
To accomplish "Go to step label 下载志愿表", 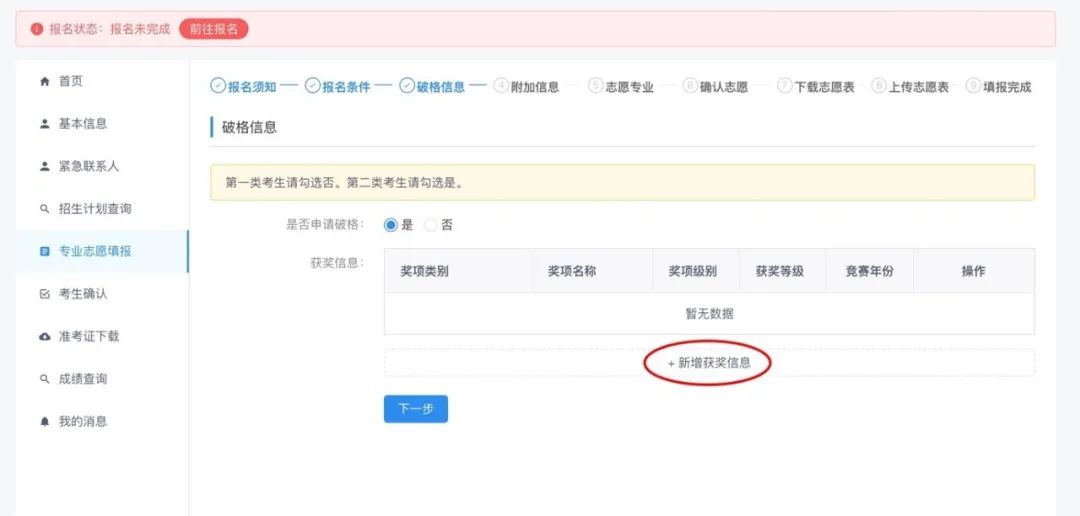I will pyautogui.click(x=824, y=87).
